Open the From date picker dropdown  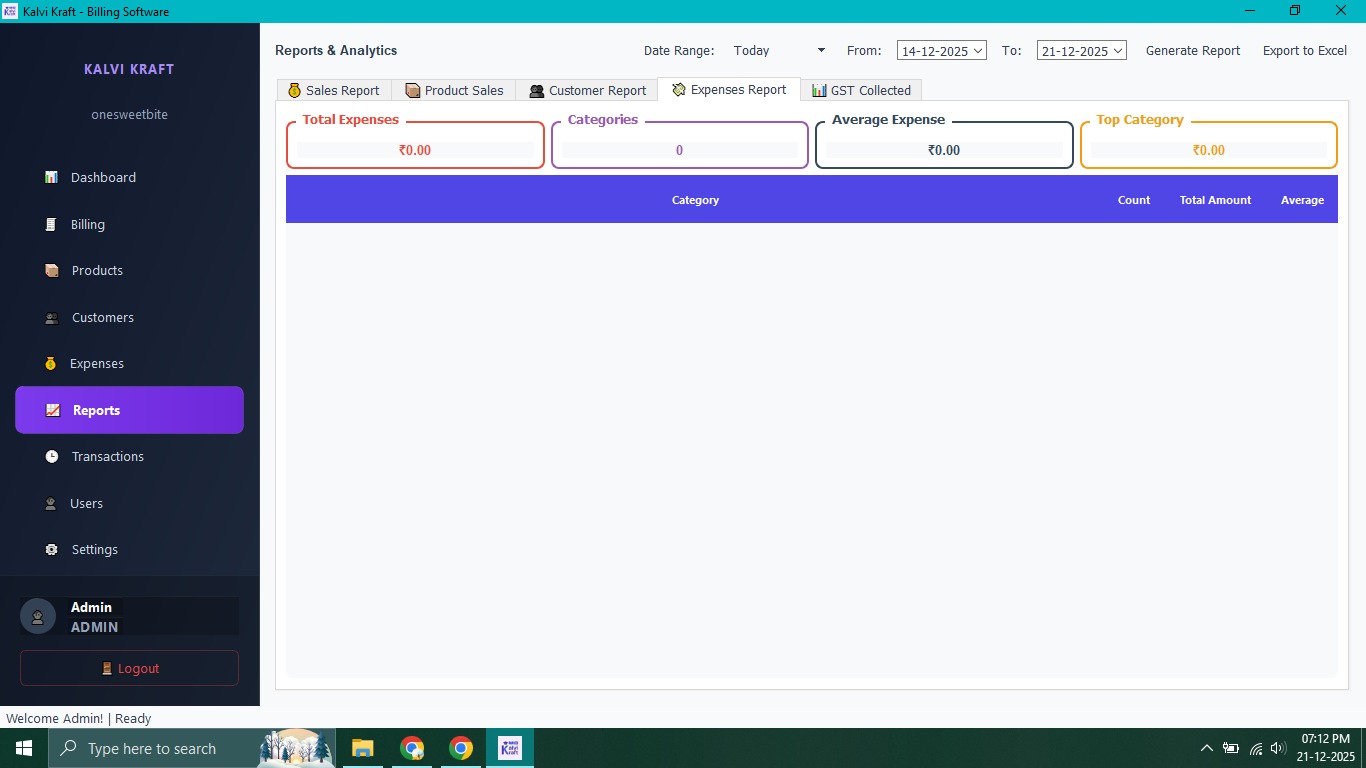point(977,51)
